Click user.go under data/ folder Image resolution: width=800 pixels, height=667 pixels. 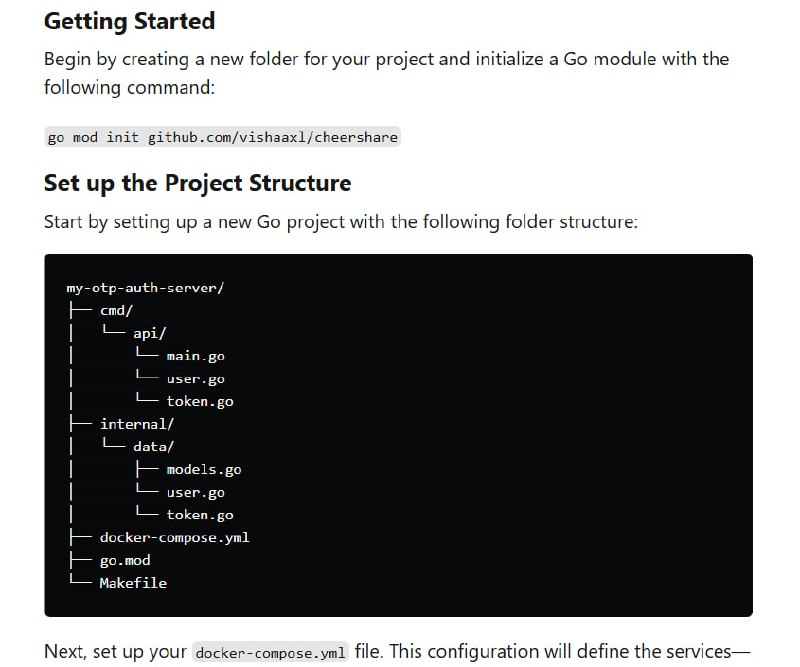pos(195,493)
